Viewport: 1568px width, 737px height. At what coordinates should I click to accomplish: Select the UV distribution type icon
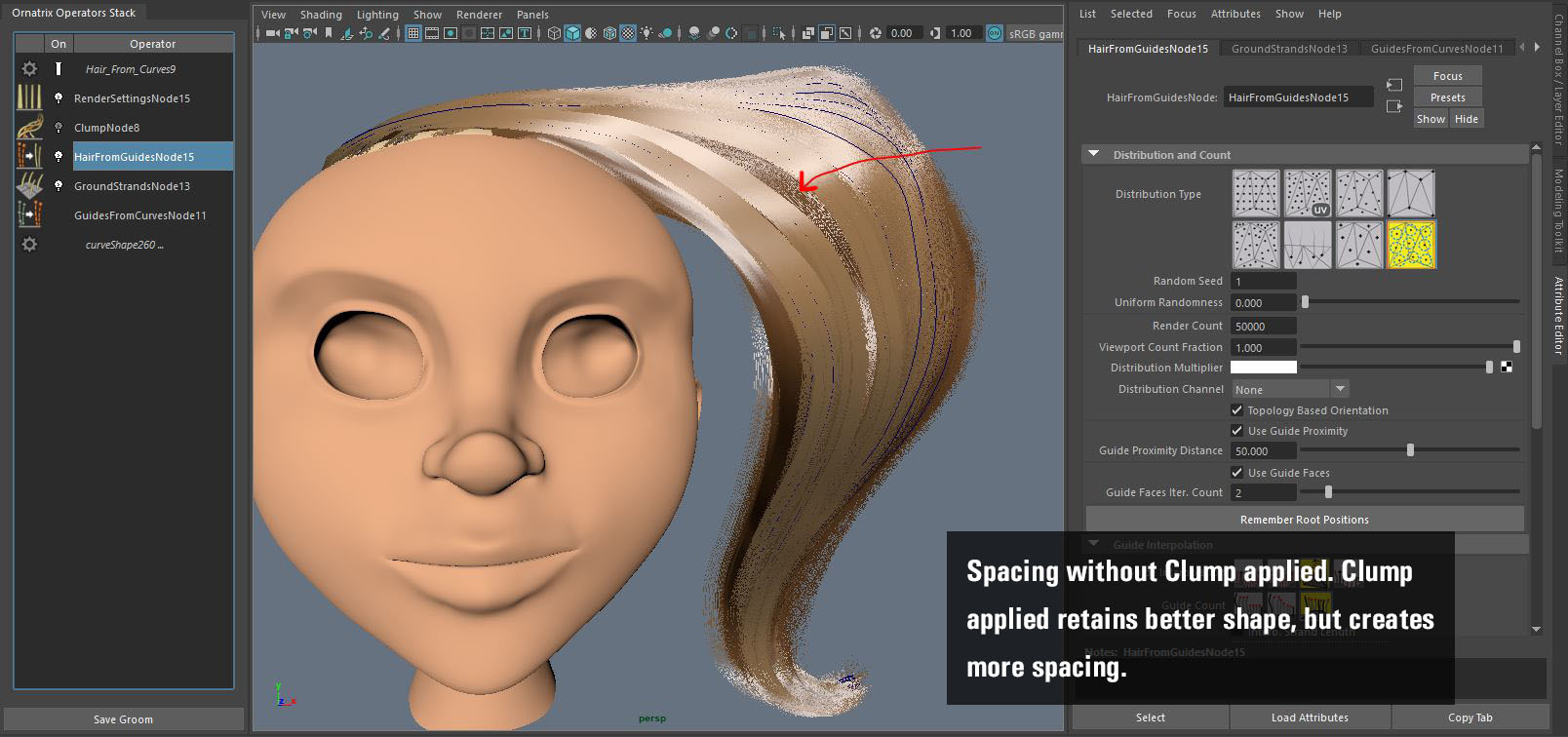tap(1307, 193)
